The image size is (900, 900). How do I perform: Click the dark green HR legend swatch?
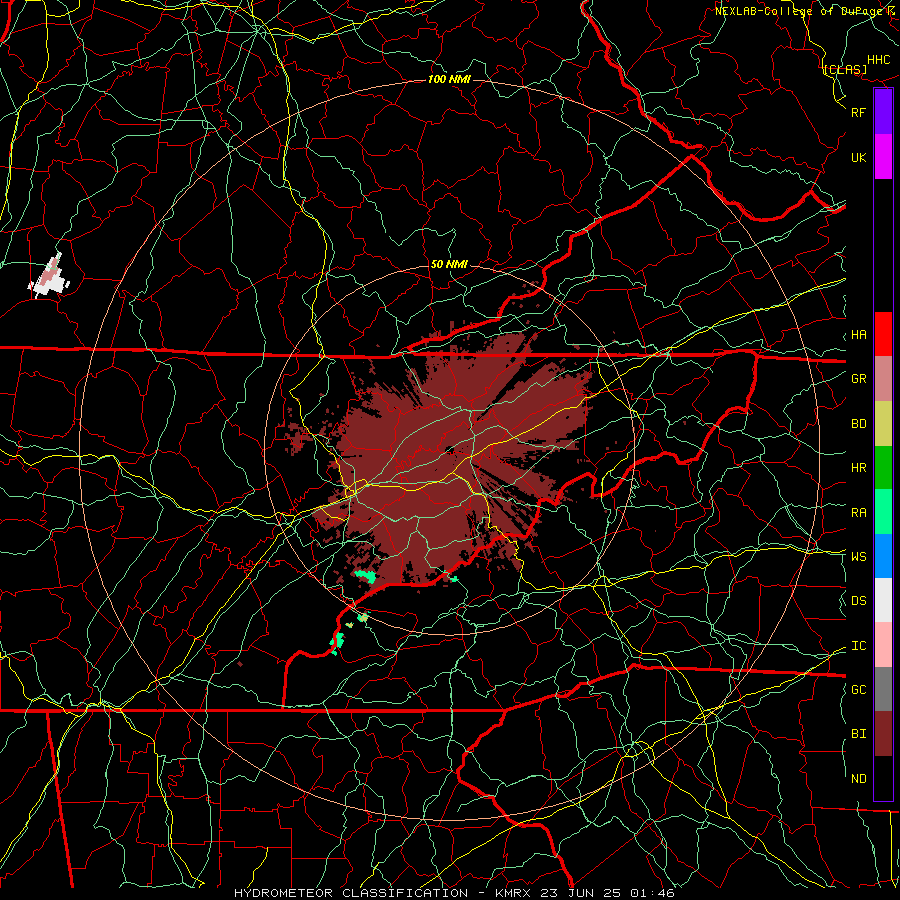[x=883, y=467]
